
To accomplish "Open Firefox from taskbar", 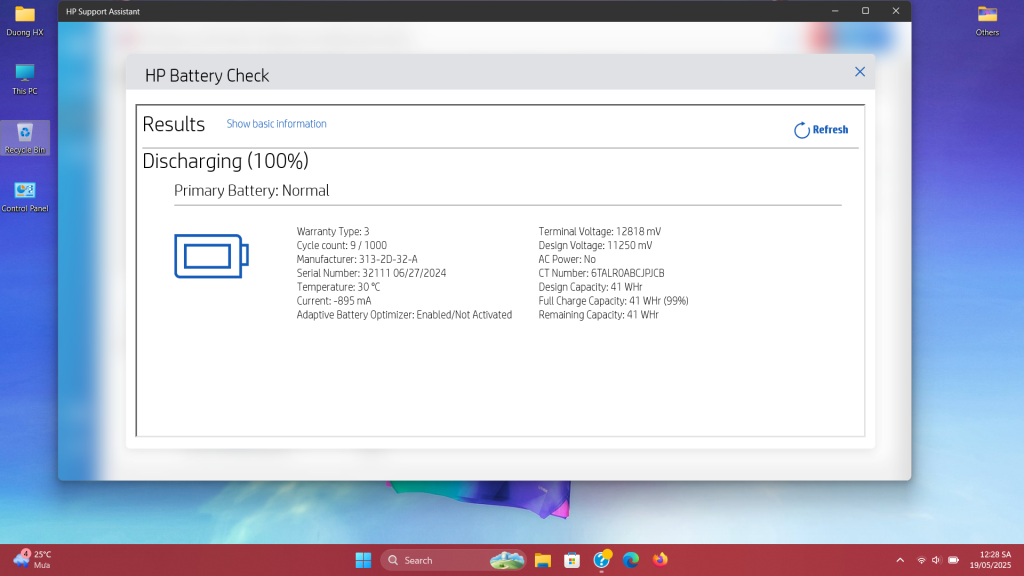I will point(660,560).
